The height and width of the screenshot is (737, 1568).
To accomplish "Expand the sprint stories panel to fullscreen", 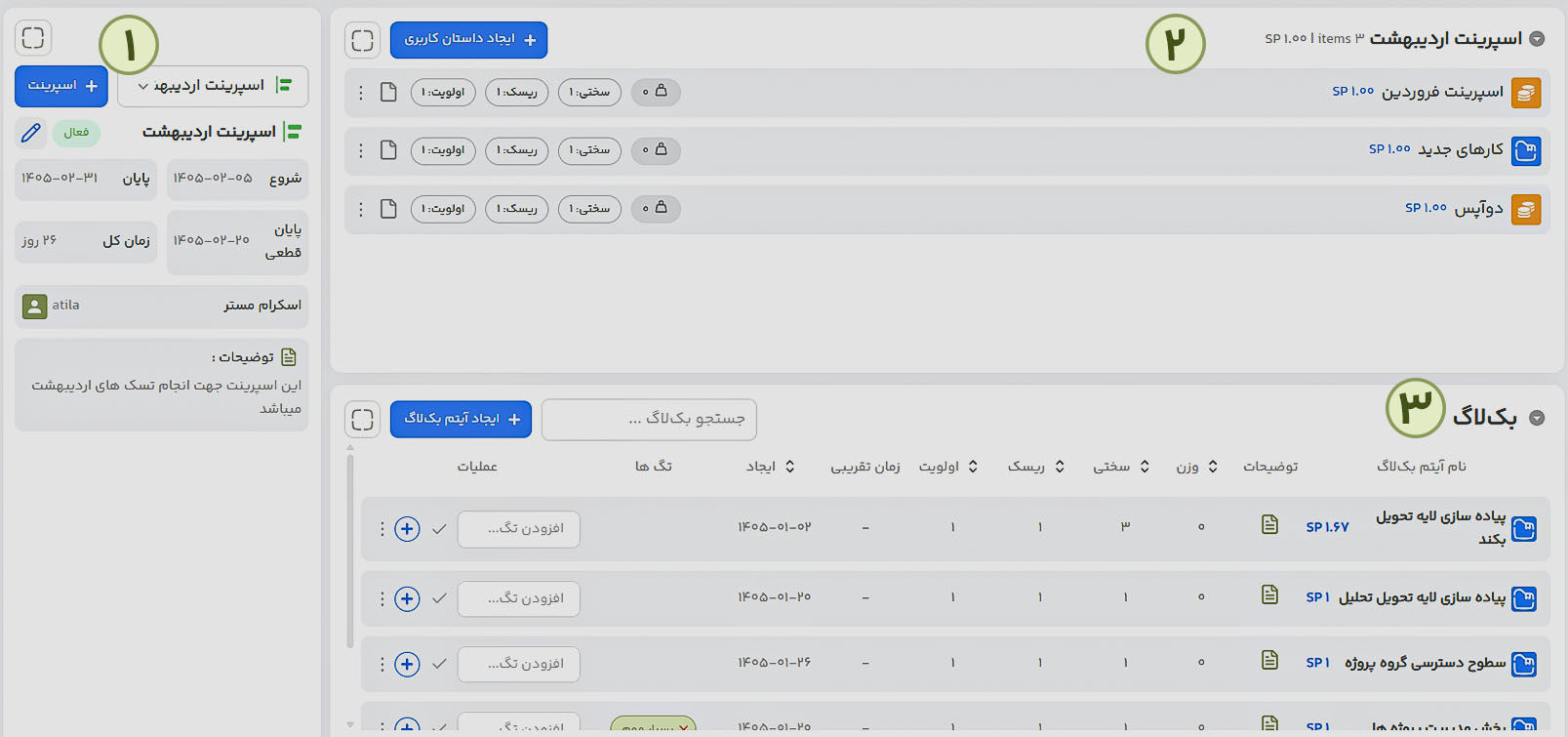I will pyautogui.click(x=362, y=40).
